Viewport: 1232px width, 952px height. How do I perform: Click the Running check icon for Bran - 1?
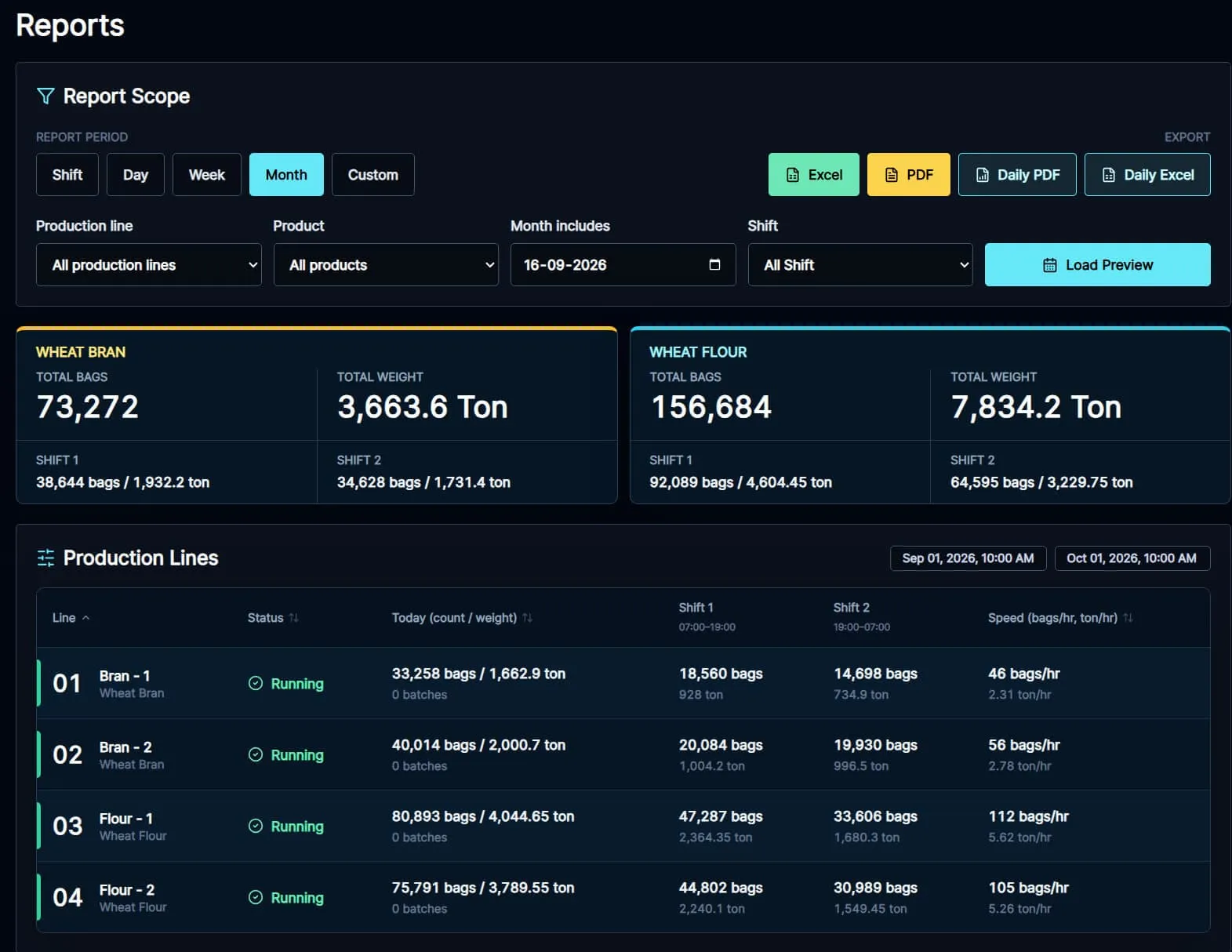[x=256, y=683]
